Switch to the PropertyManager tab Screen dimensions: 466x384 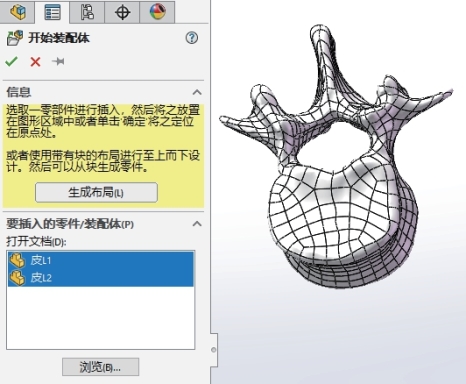[52, 12]
